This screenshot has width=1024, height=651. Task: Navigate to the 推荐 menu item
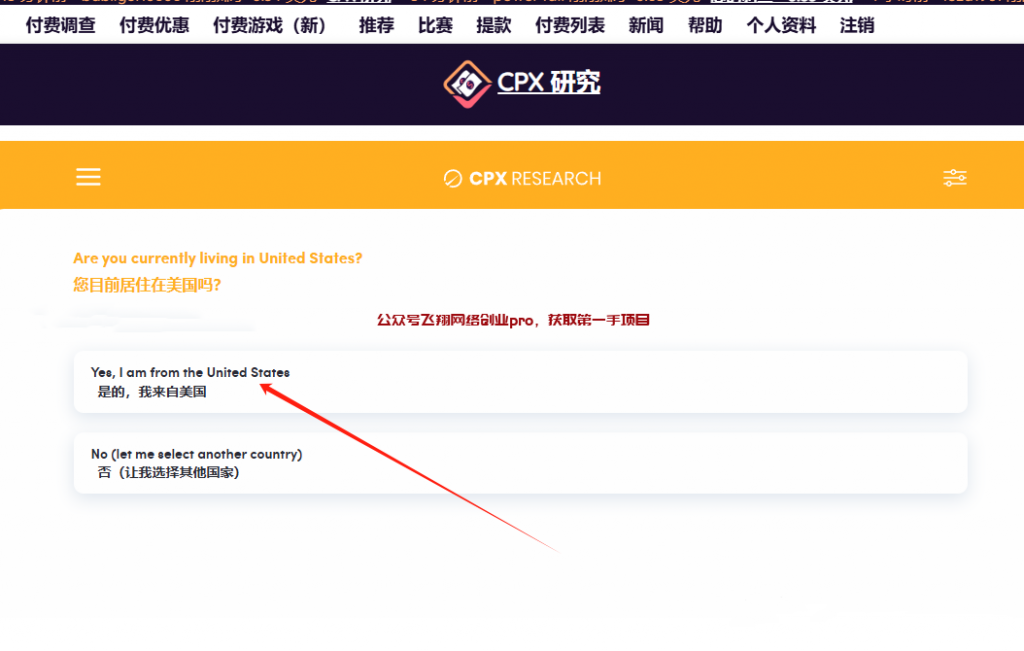pos(376,26)
